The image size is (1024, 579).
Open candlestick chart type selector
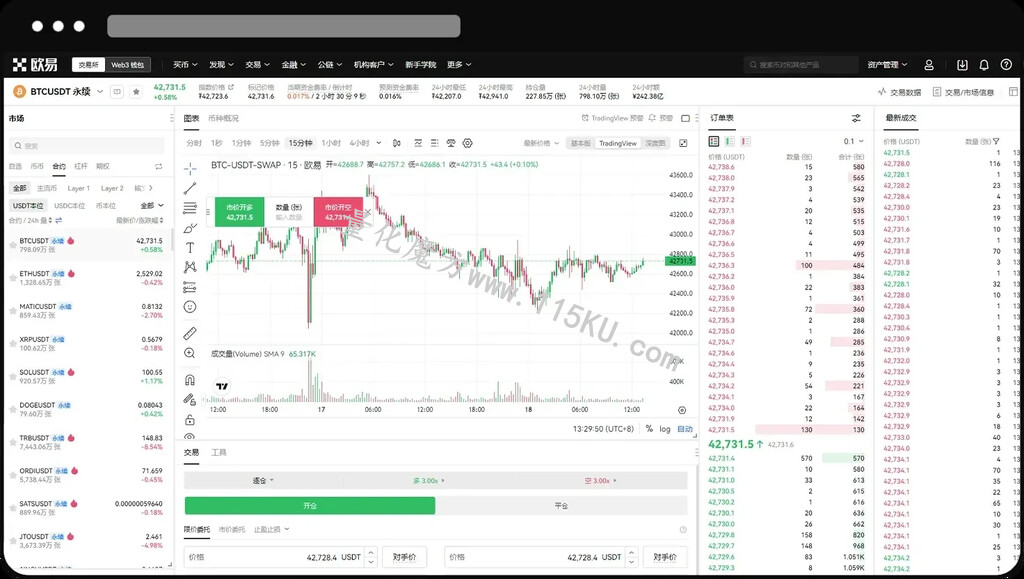click(396, 143)
